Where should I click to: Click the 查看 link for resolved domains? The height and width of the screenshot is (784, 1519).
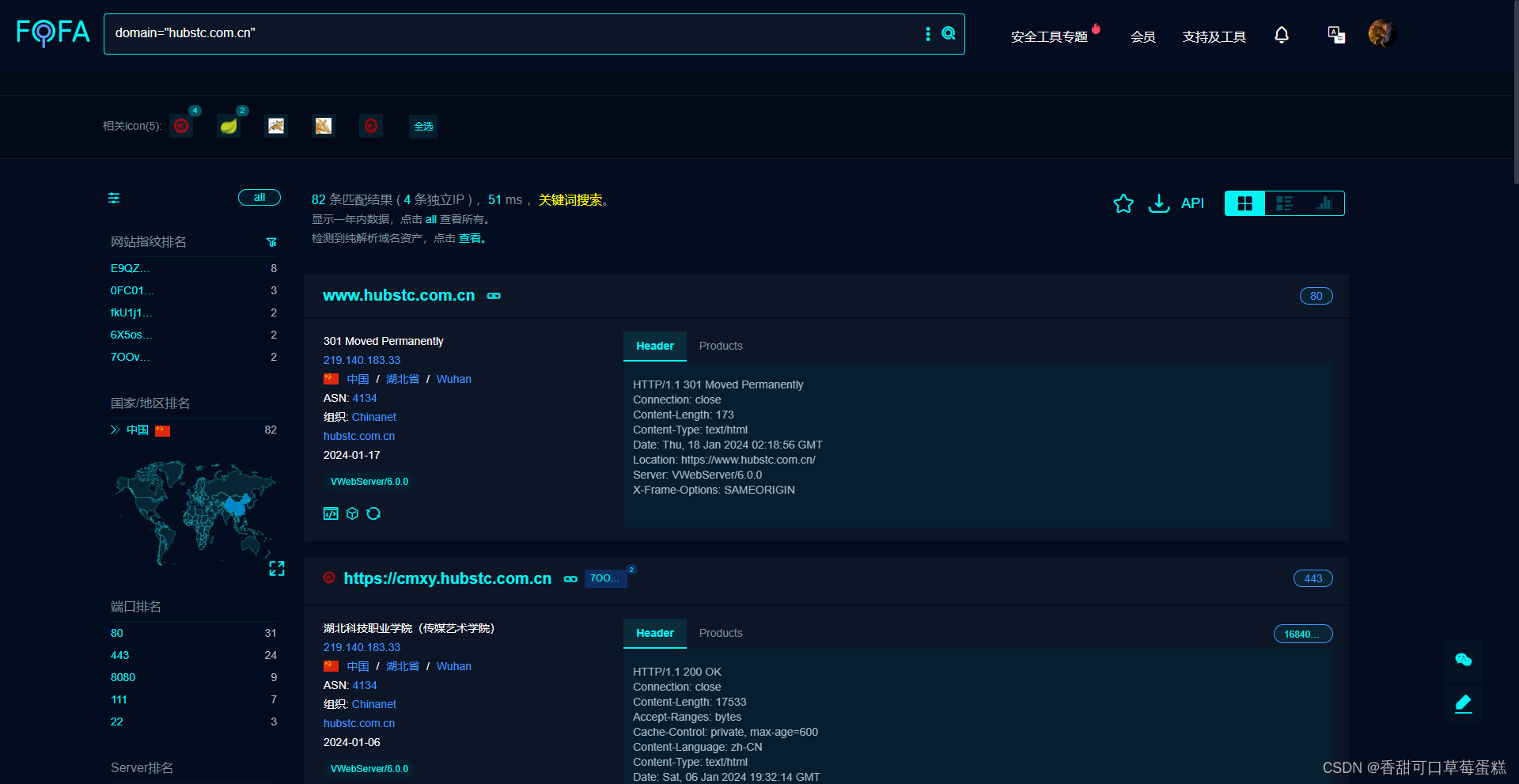(x=470, y=238)
